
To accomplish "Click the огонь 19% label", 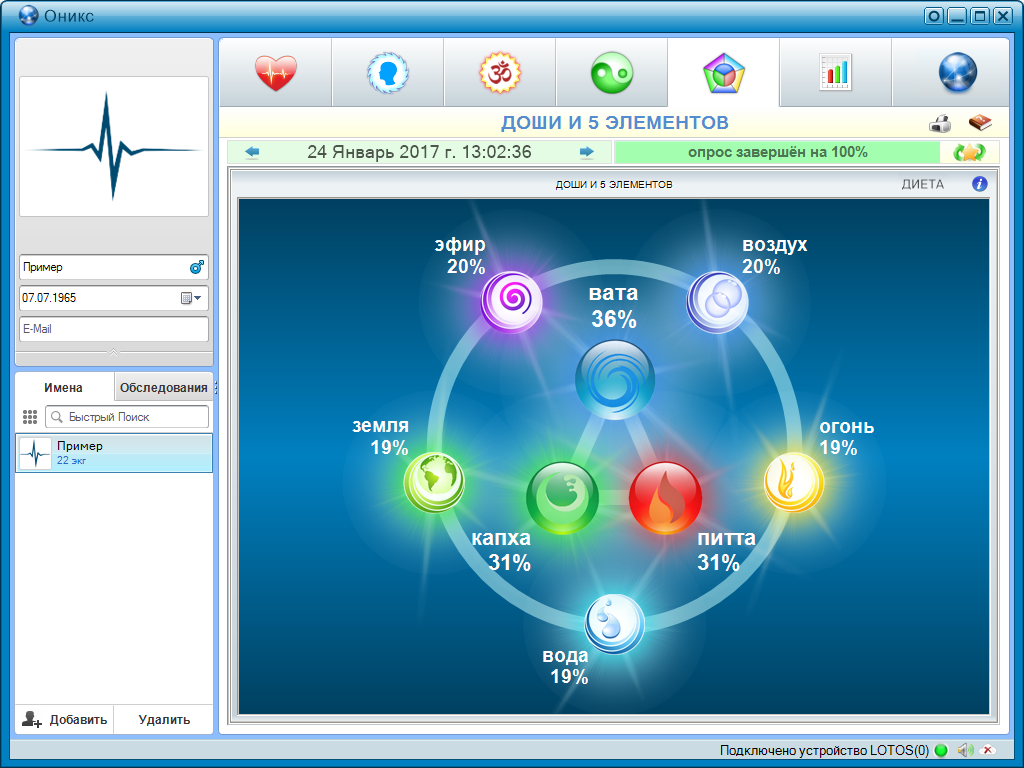I will (846, 436).
